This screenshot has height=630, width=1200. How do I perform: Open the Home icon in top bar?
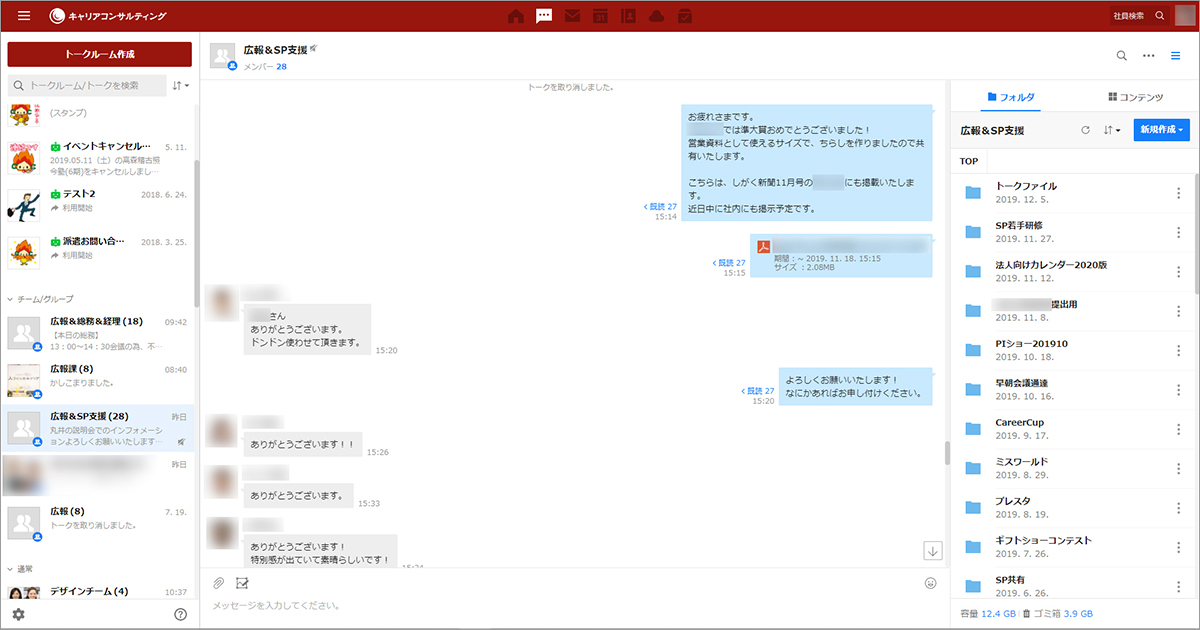(x=516, y=16)
